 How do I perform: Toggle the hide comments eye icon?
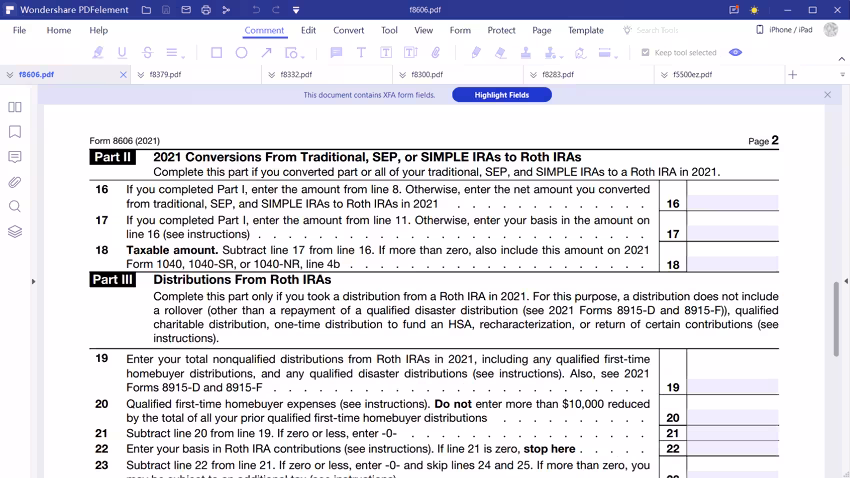point(736,53)
